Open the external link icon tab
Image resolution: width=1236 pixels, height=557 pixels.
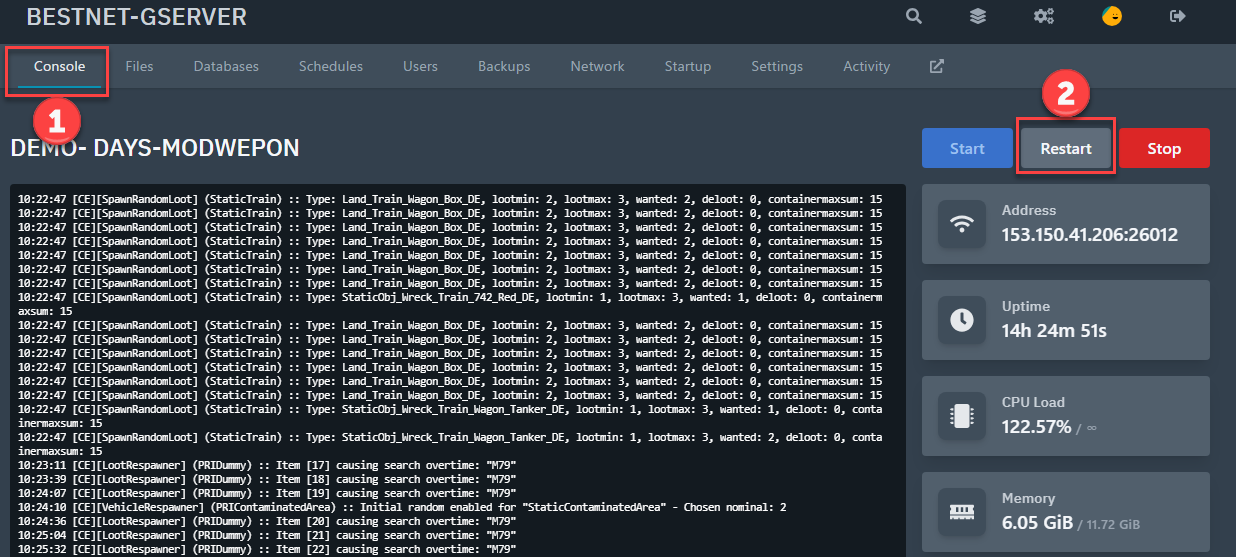pyautogui.click(x=937, y=66)
